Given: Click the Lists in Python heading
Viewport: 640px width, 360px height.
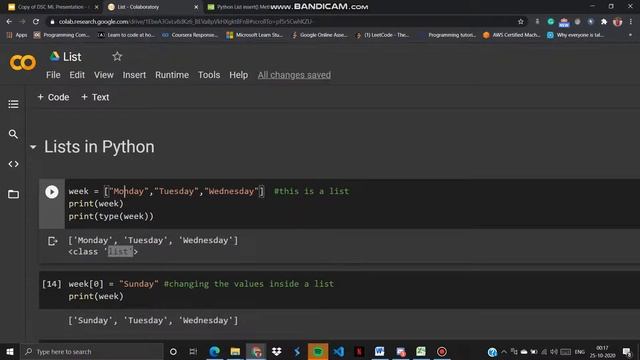Looking at the screenshot, I should [x=99, y=147].
